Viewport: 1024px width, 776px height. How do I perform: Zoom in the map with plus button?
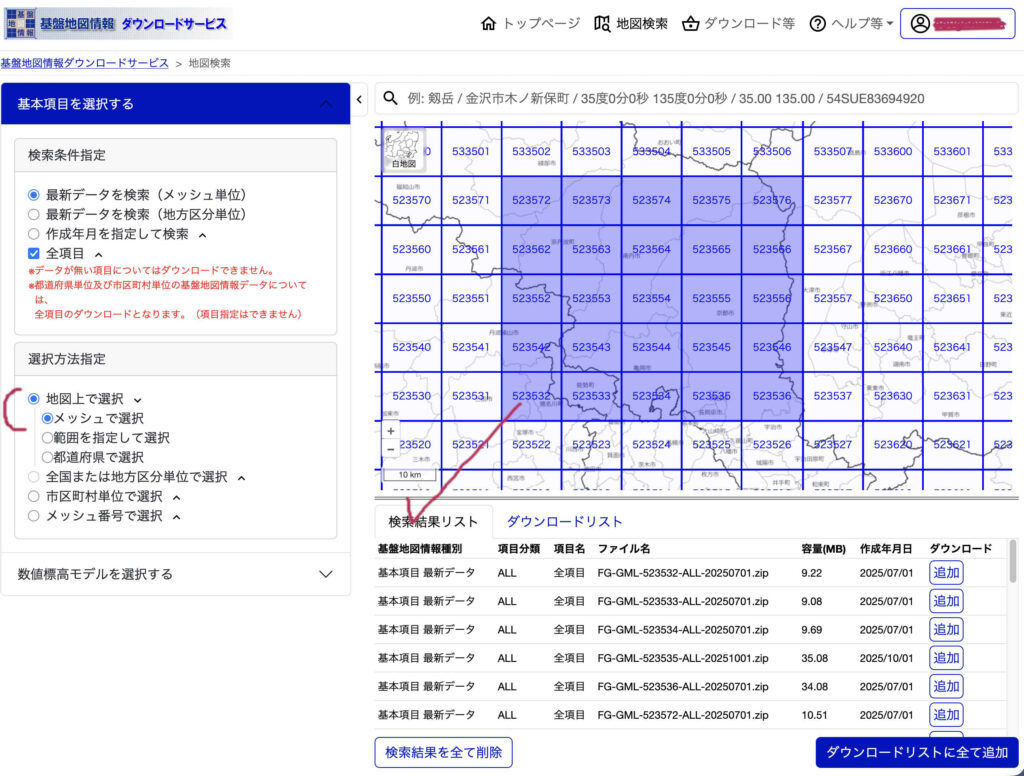[390, 431]
